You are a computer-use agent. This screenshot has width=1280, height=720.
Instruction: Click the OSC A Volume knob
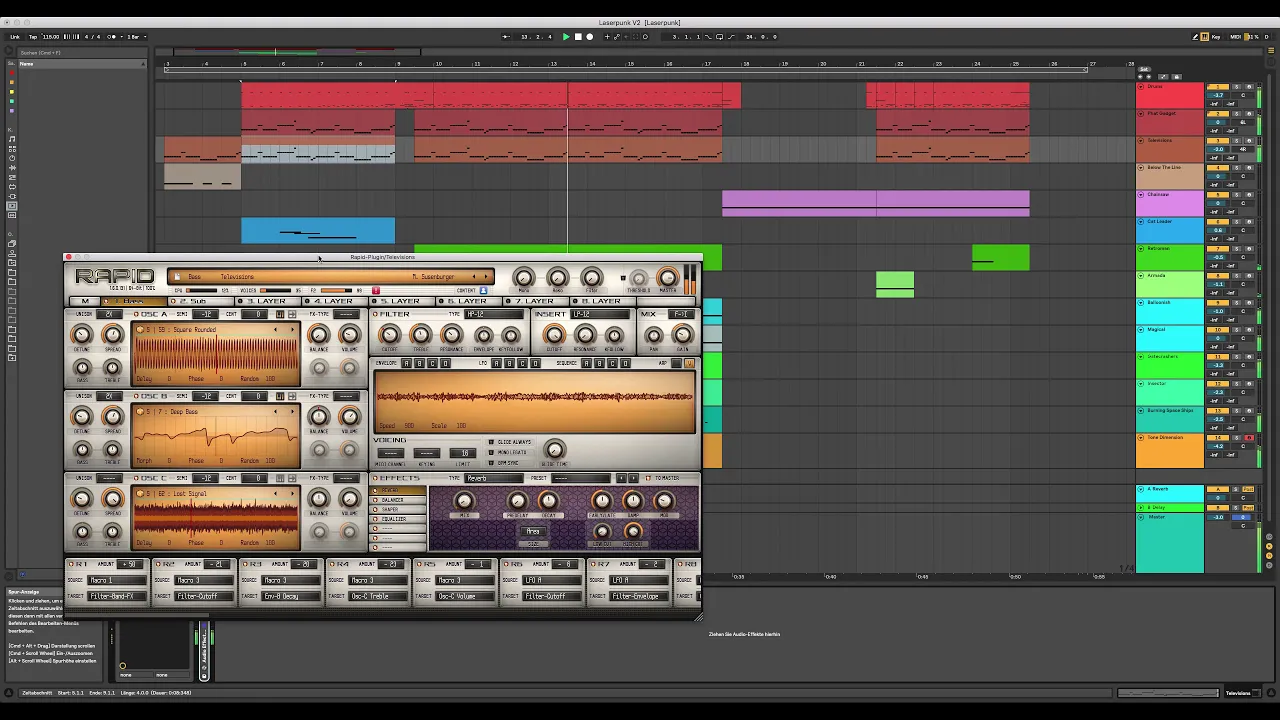pos(349,336)
